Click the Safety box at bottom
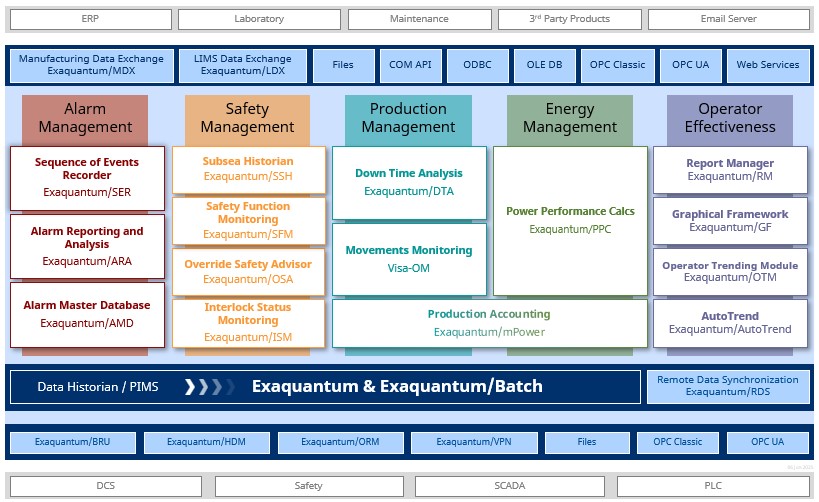 309,486
